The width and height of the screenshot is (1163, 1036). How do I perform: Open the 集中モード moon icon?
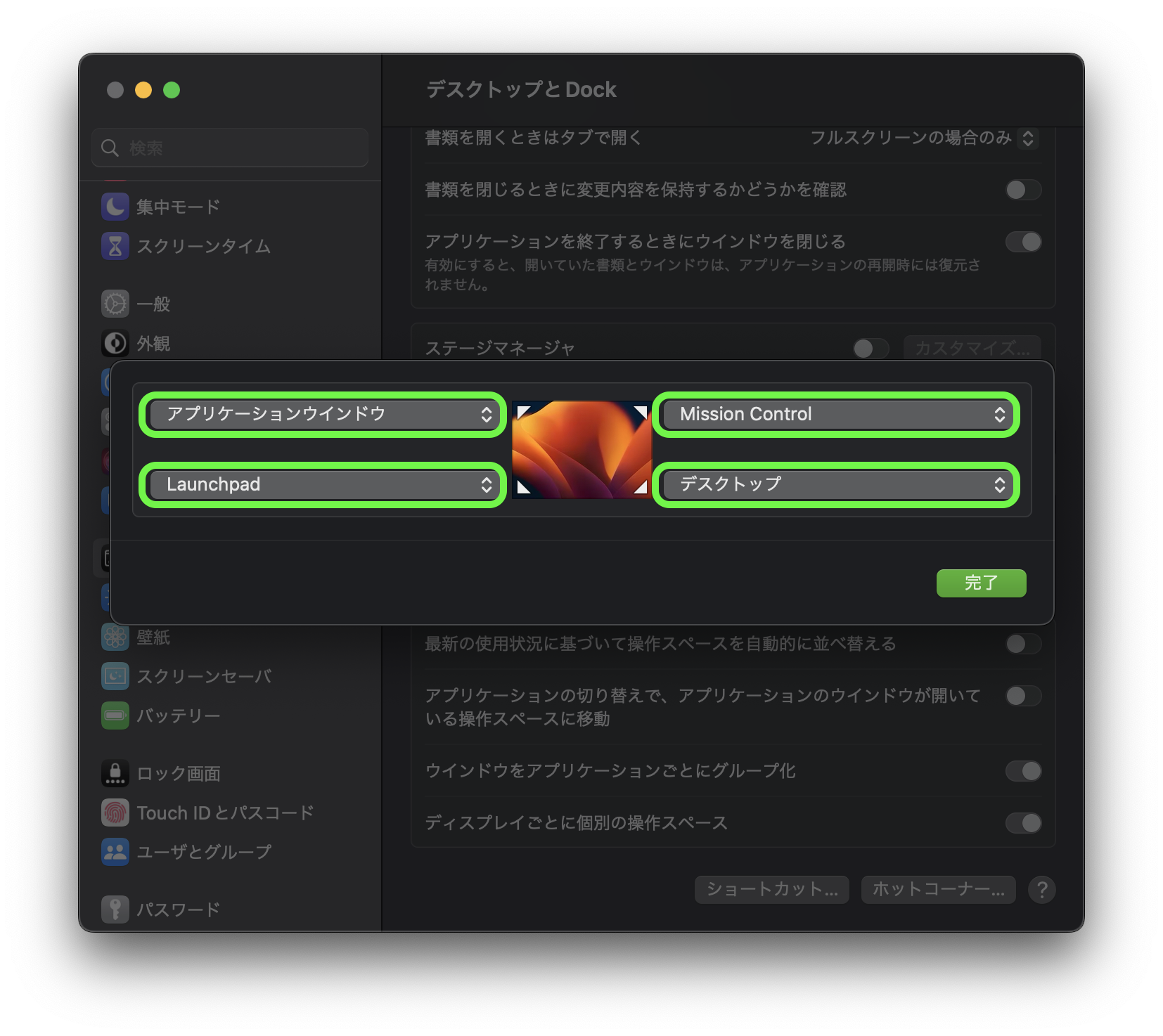(x=115, y=207)
